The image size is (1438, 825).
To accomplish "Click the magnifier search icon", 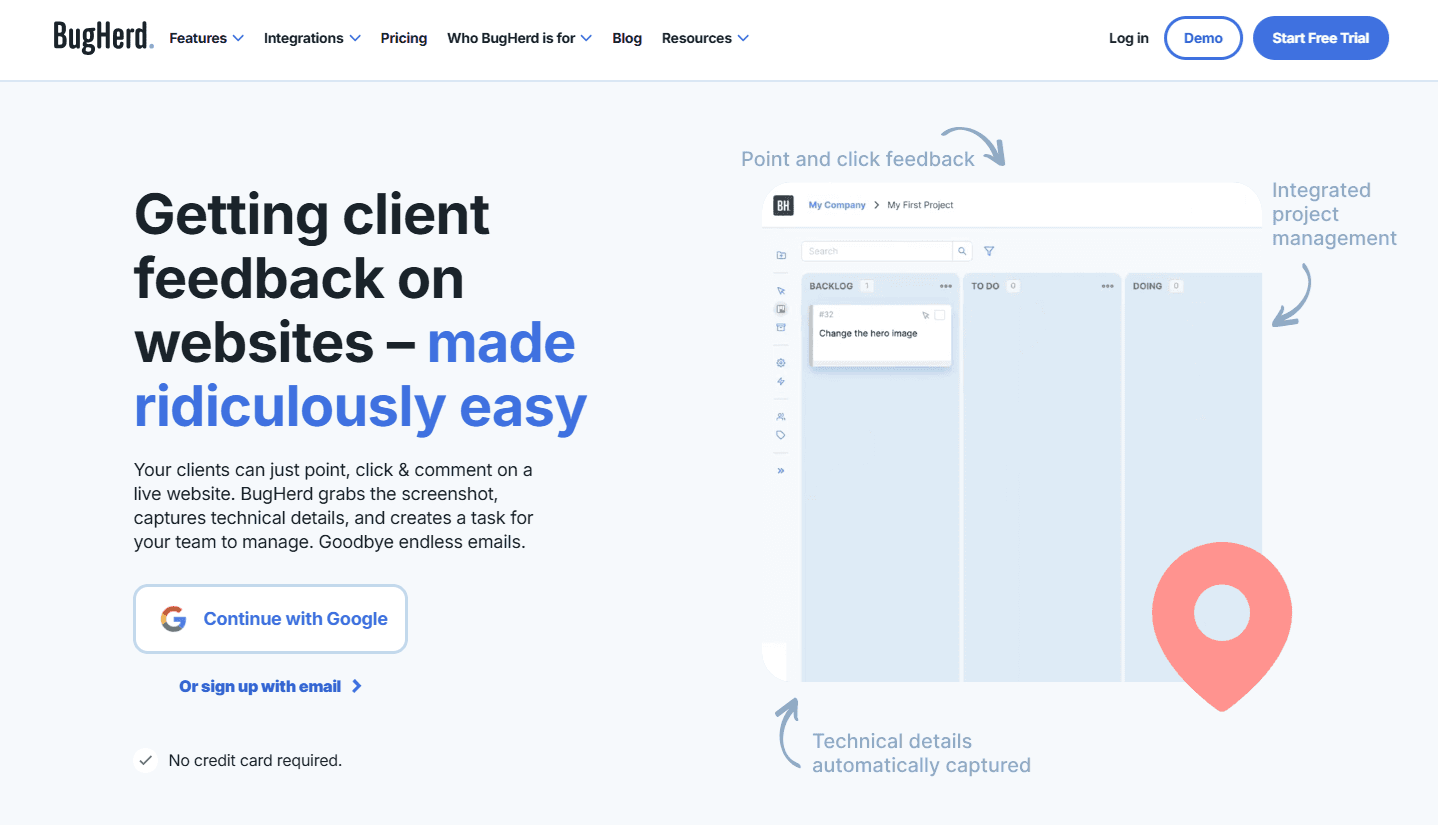I will 962,251.
